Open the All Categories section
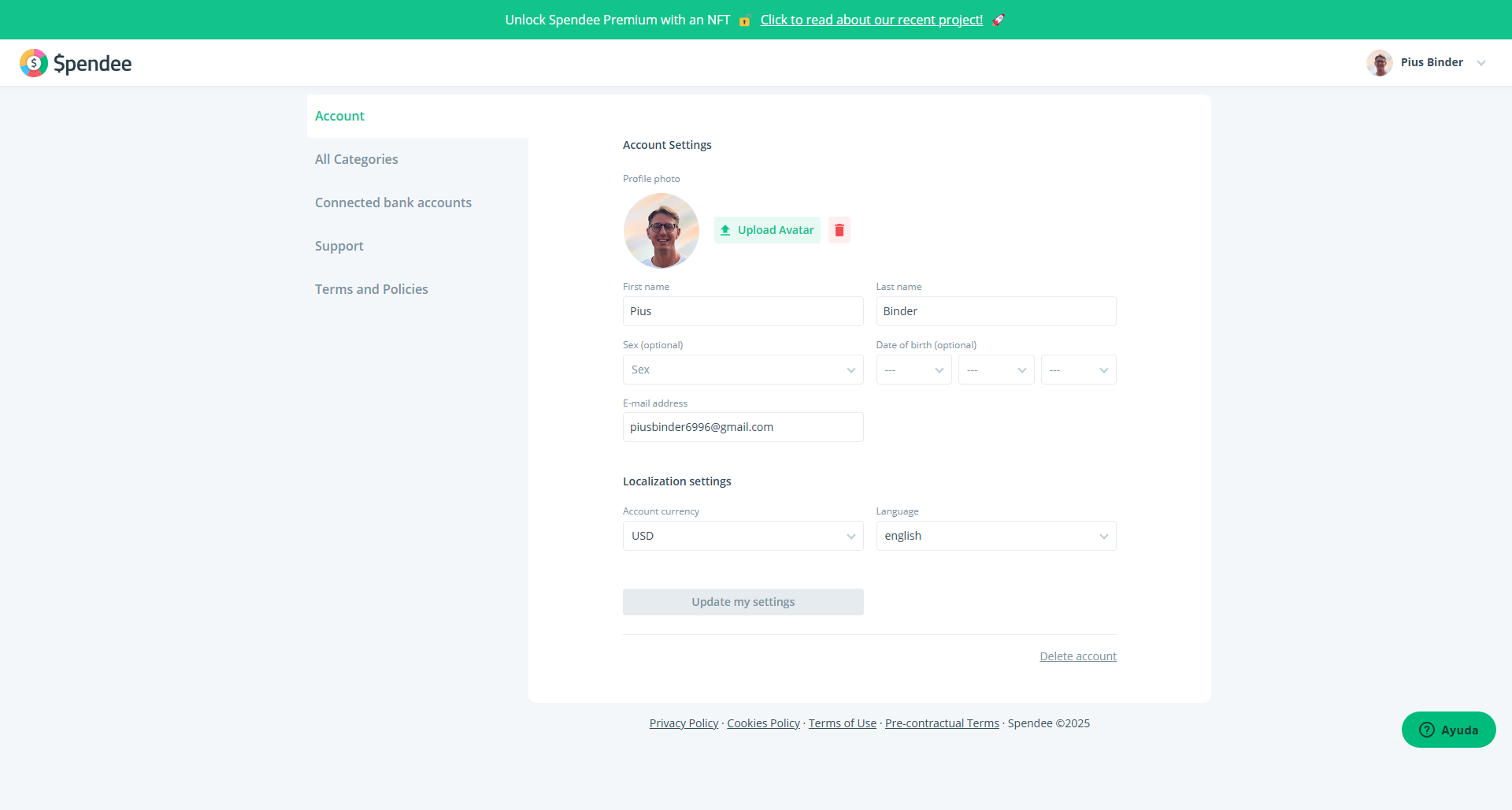Screen dimensions: 1512x810 click(357, 159)
